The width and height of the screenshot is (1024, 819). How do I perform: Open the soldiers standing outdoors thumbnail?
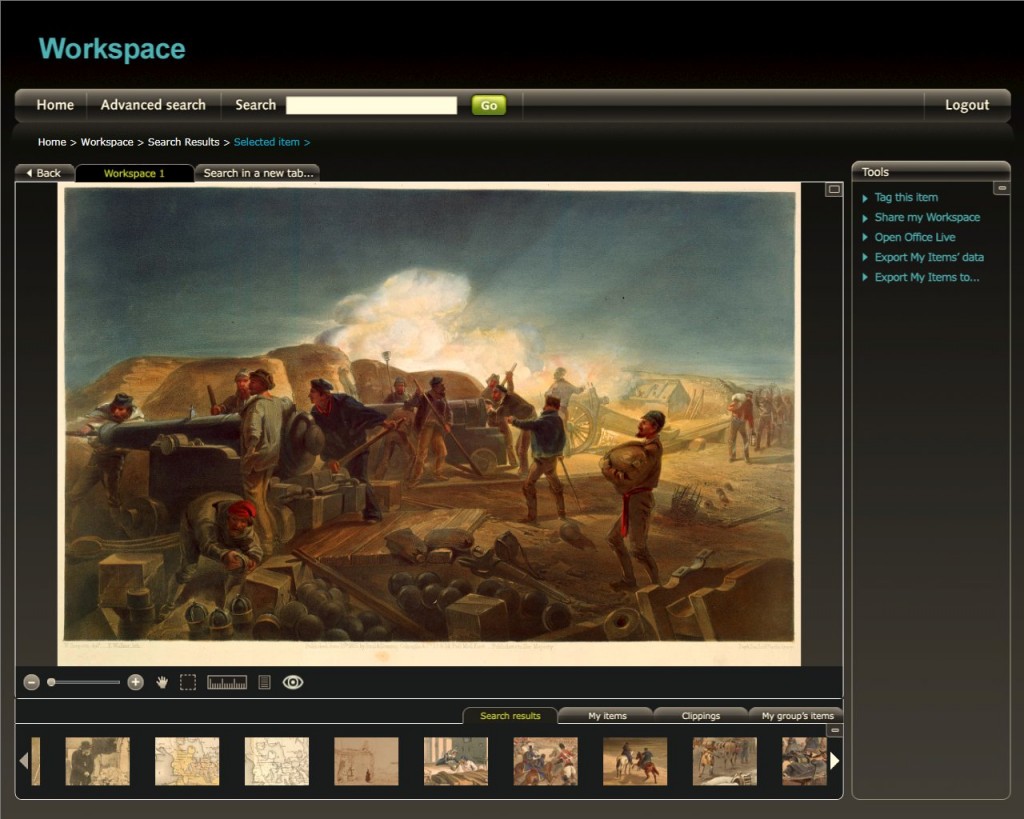[725, 762]
